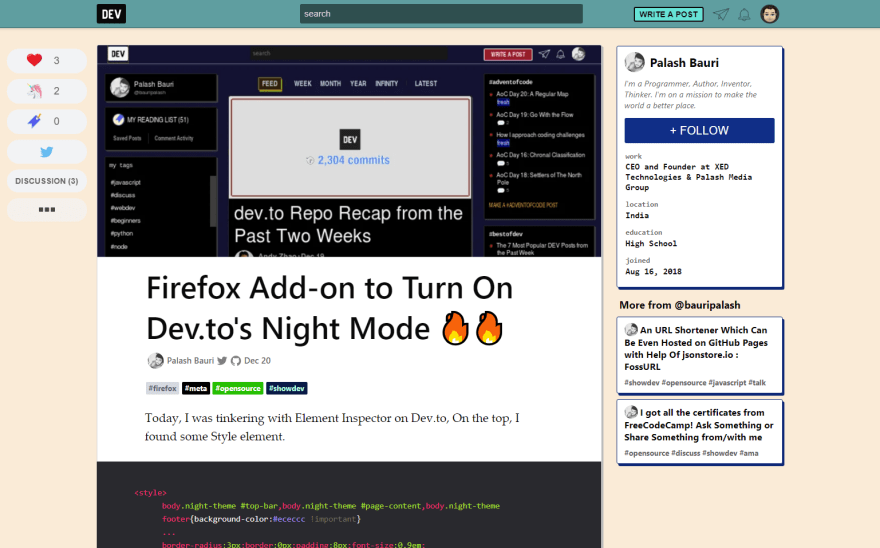This screenshot has width=880, height=548.
Task: Click avatar on FreeCodeCamp certificates card
Action: 631,412
